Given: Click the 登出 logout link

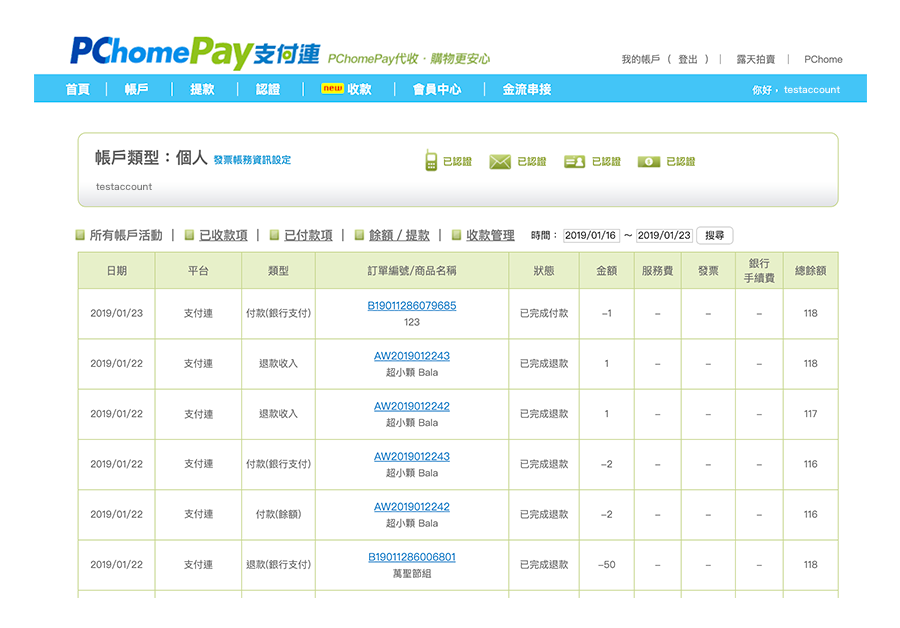Looking at the screenshot, I should (x=688, y=60).
